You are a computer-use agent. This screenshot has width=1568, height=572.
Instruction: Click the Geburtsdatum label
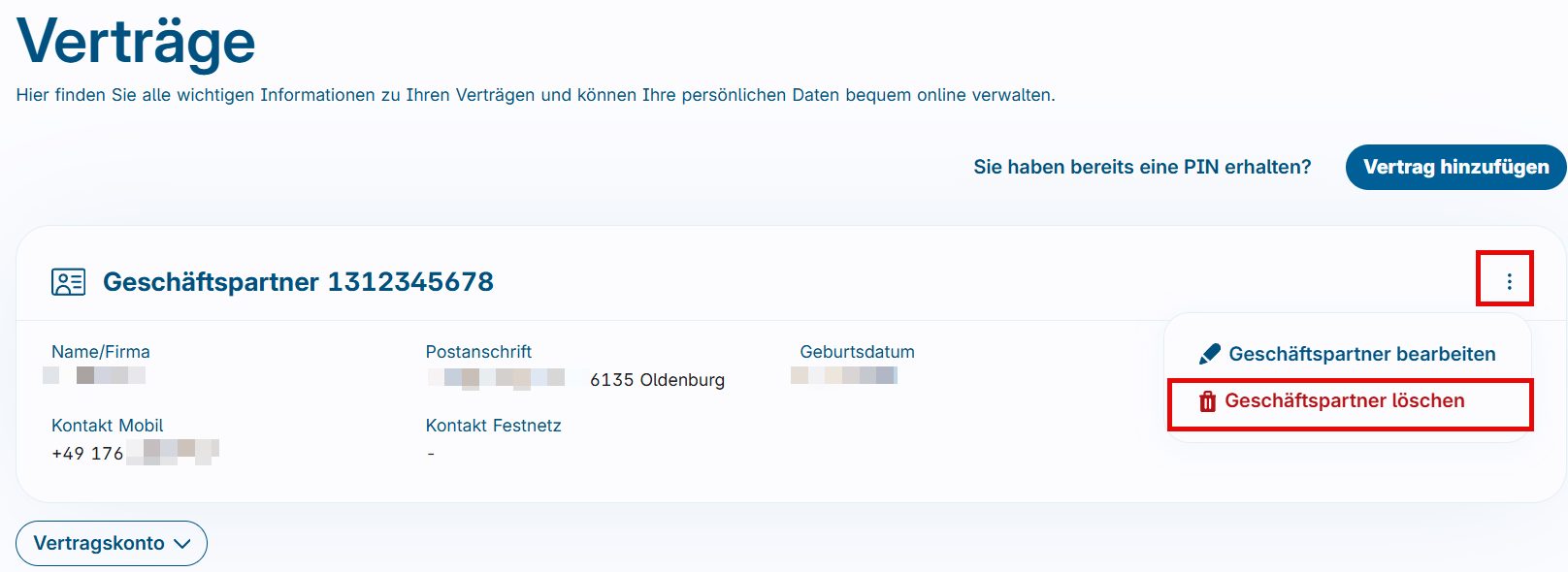857,352
